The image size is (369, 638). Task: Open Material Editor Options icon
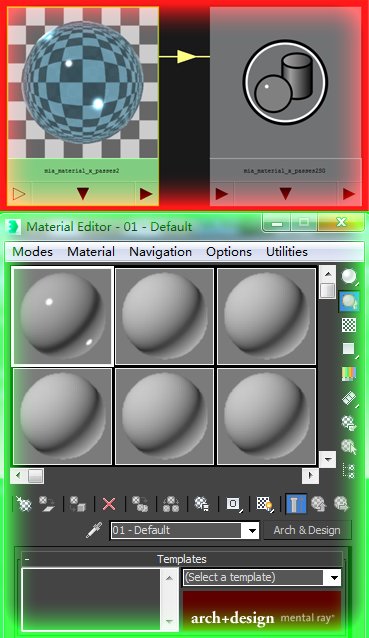[349, 423]
